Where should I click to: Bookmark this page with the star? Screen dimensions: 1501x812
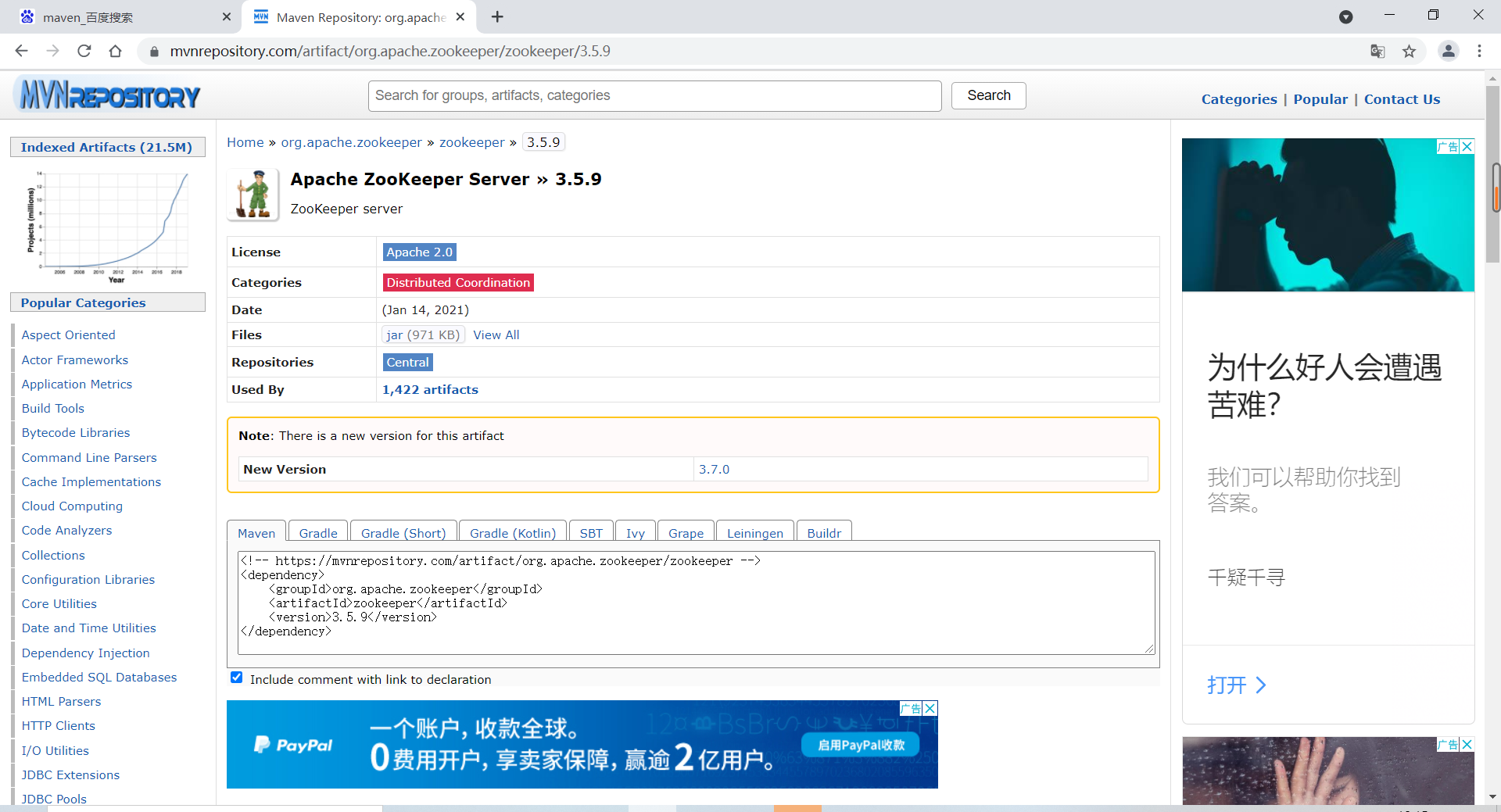pyautogui.click(x=1409, y=51)
